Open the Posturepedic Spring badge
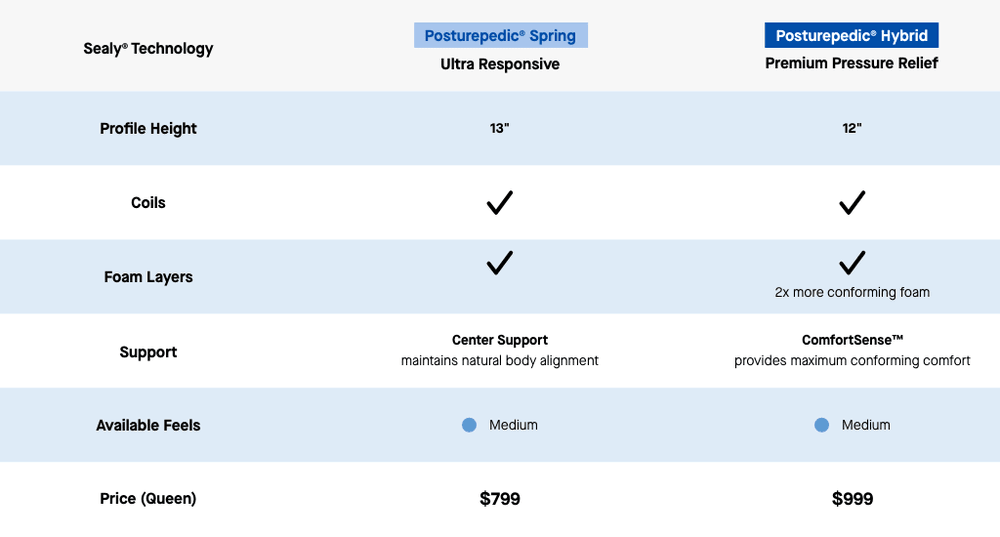This screenshot has width=1000, height=537. 500,36
